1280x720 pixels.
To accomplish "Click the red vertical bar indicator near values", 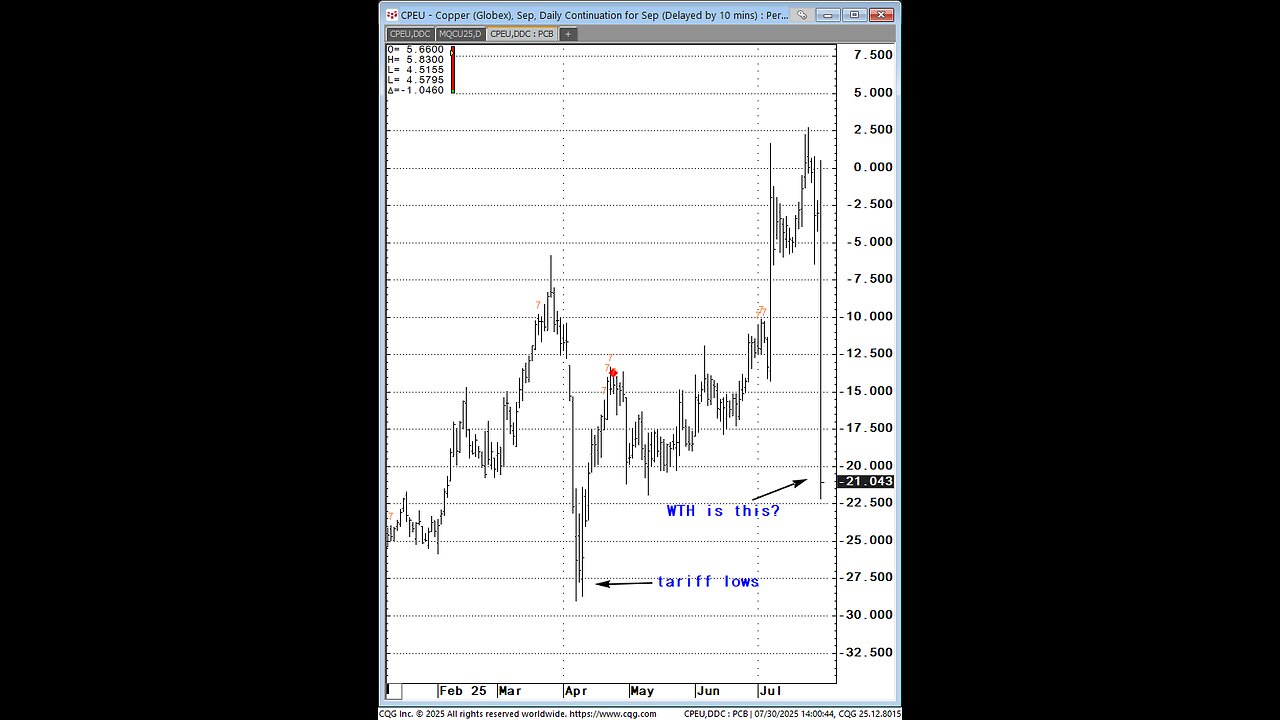I will pos(452,69).
